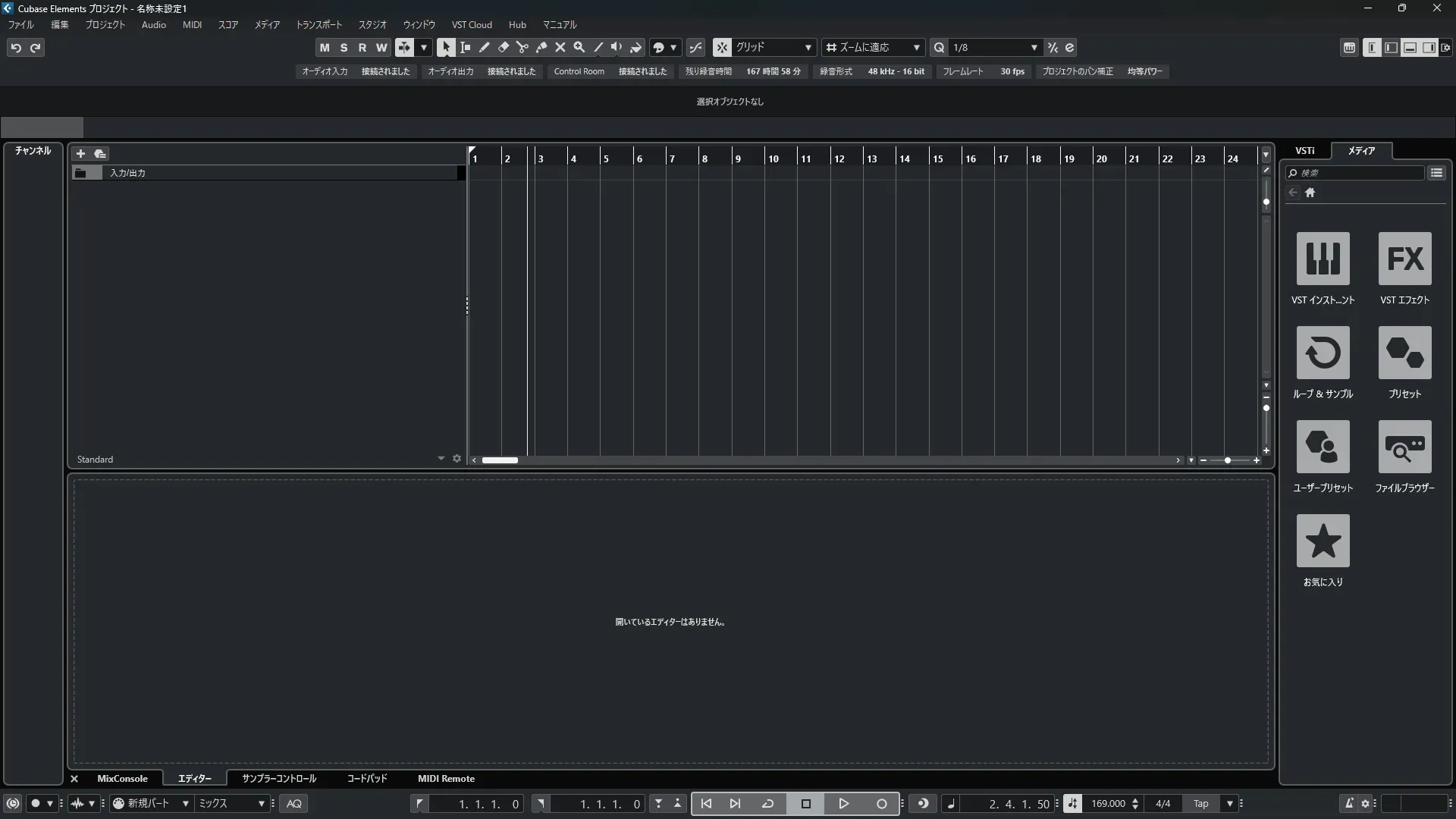Toggle Snap on/off button
Viewport: 1456px width, 819px height.
[x=722, y=47]
